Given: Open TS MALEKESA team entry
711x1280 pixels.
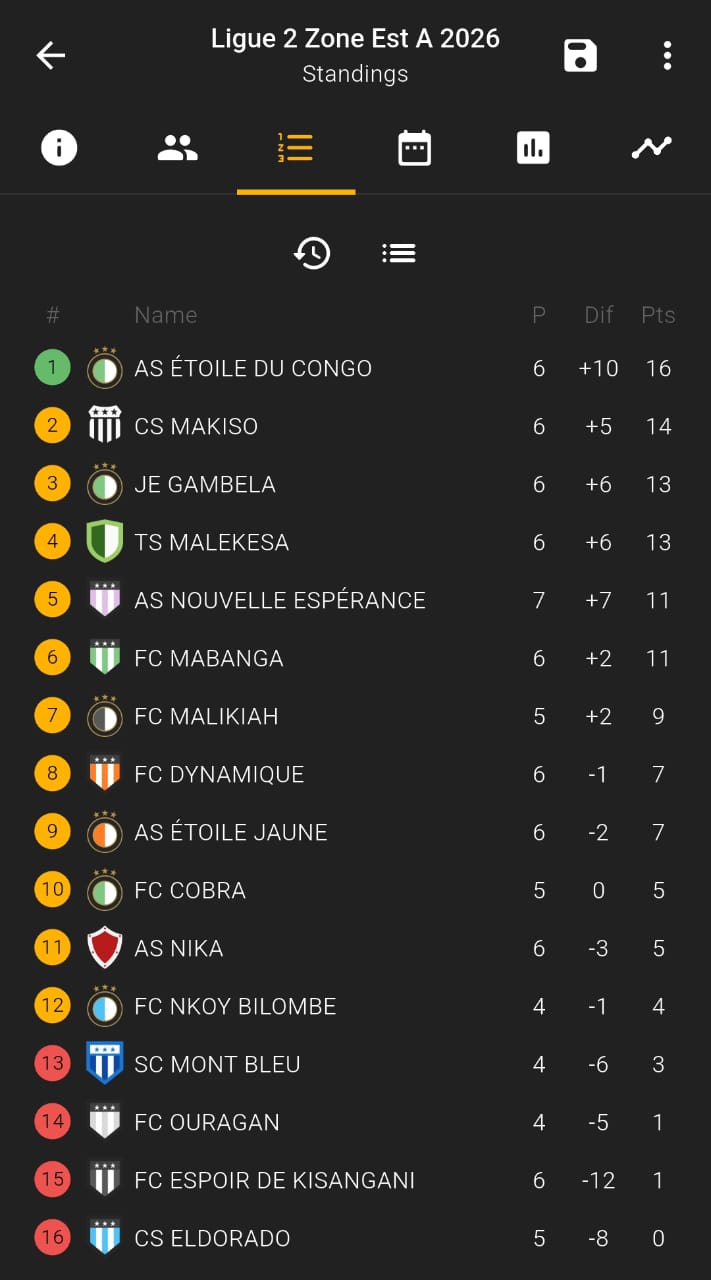Looking at the screenshot, I should click(212, 542).
